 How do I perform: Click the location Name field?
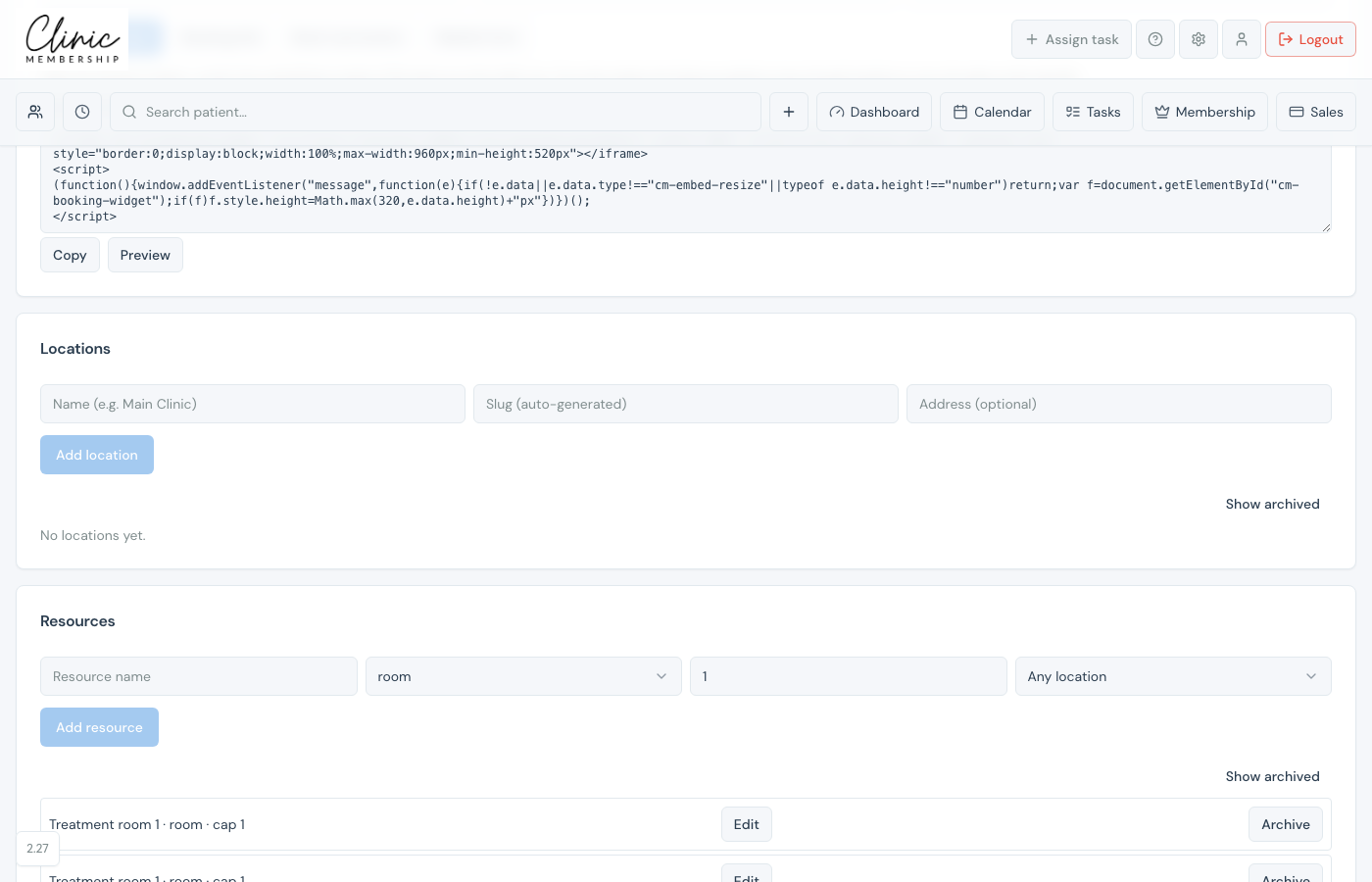click(253, 404)
